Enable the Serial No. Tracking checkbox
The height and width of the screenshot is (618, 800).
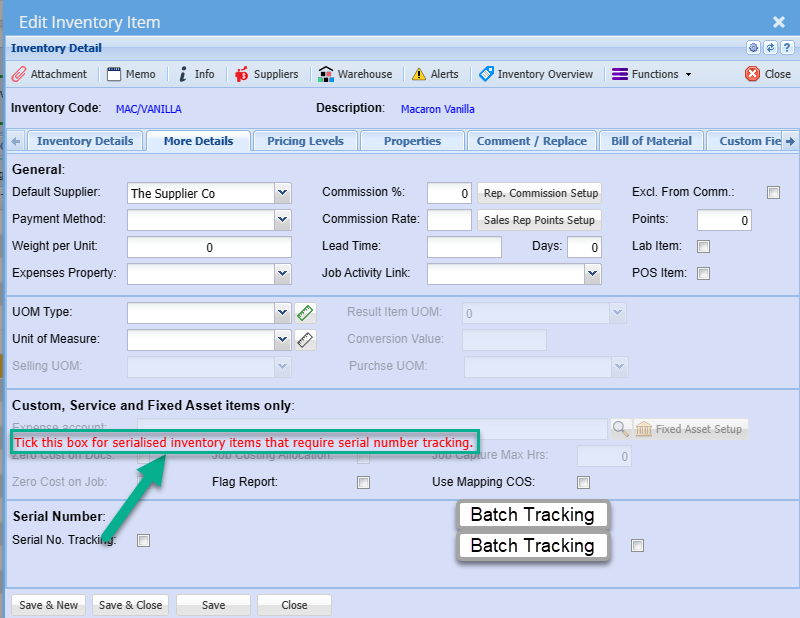[143, 541]
